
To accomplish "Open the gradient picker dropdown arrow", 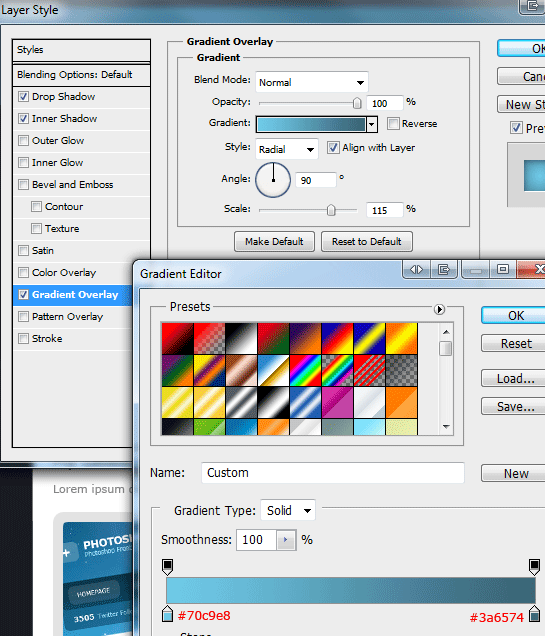I will (x=372, y=125).
